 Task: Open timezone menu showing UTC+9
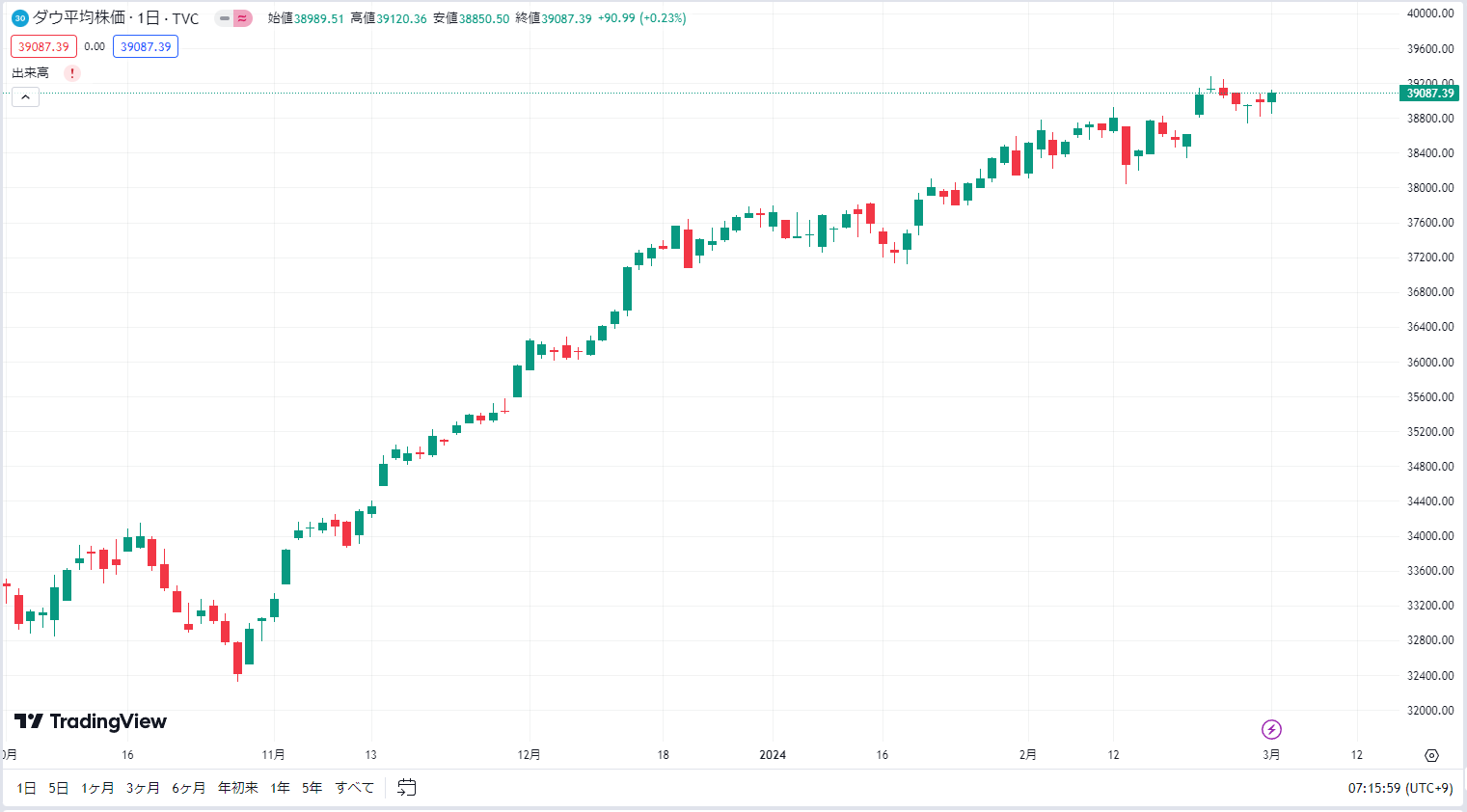click(x=1400, y=788)
